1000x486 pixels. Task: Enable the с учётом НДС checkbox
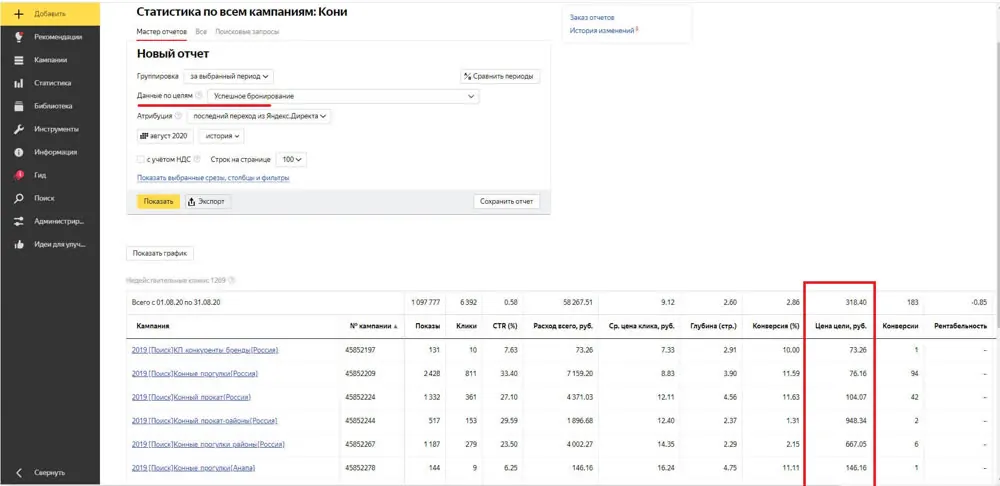pos(140,159)
